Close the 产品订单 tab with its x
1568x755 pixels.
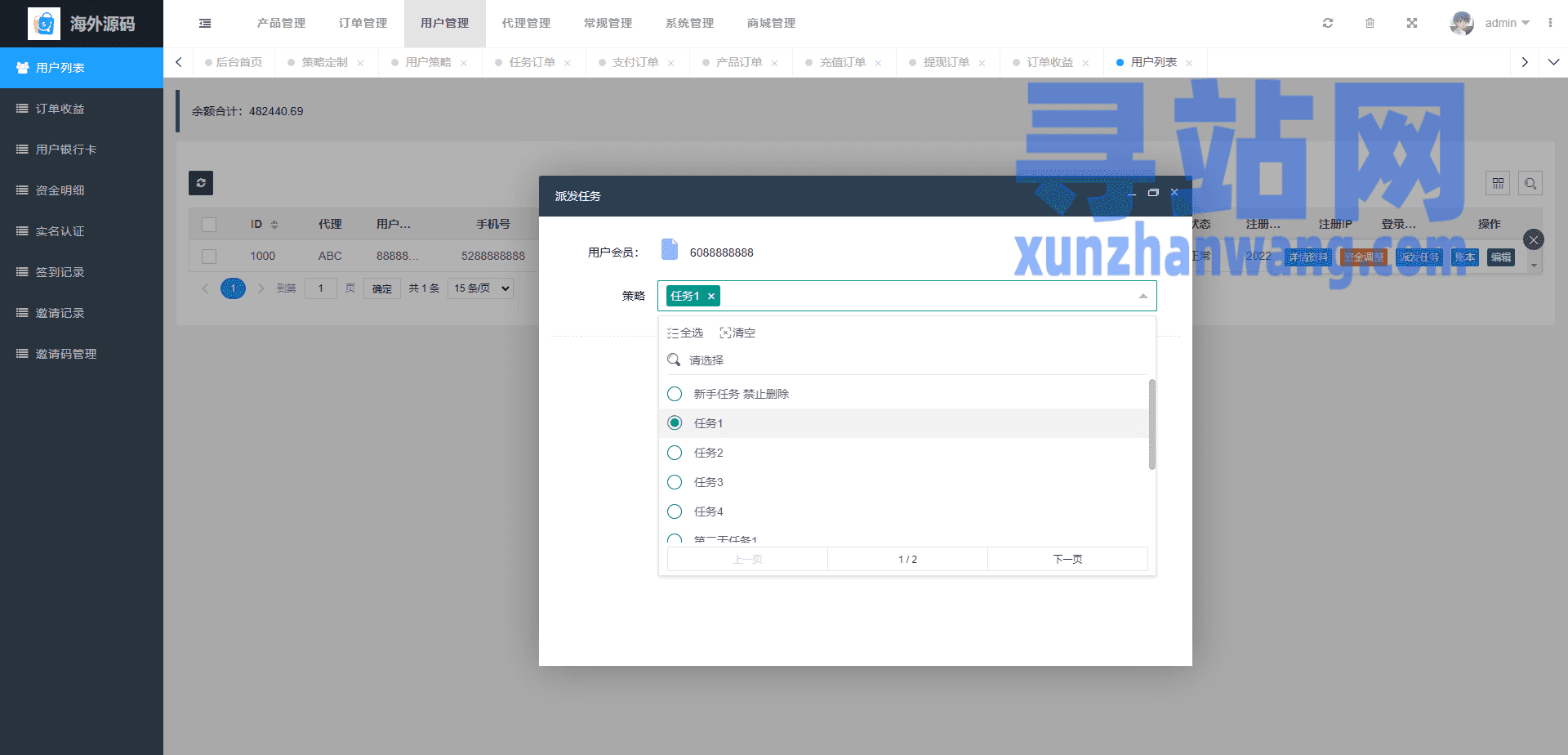pos(775,63)
